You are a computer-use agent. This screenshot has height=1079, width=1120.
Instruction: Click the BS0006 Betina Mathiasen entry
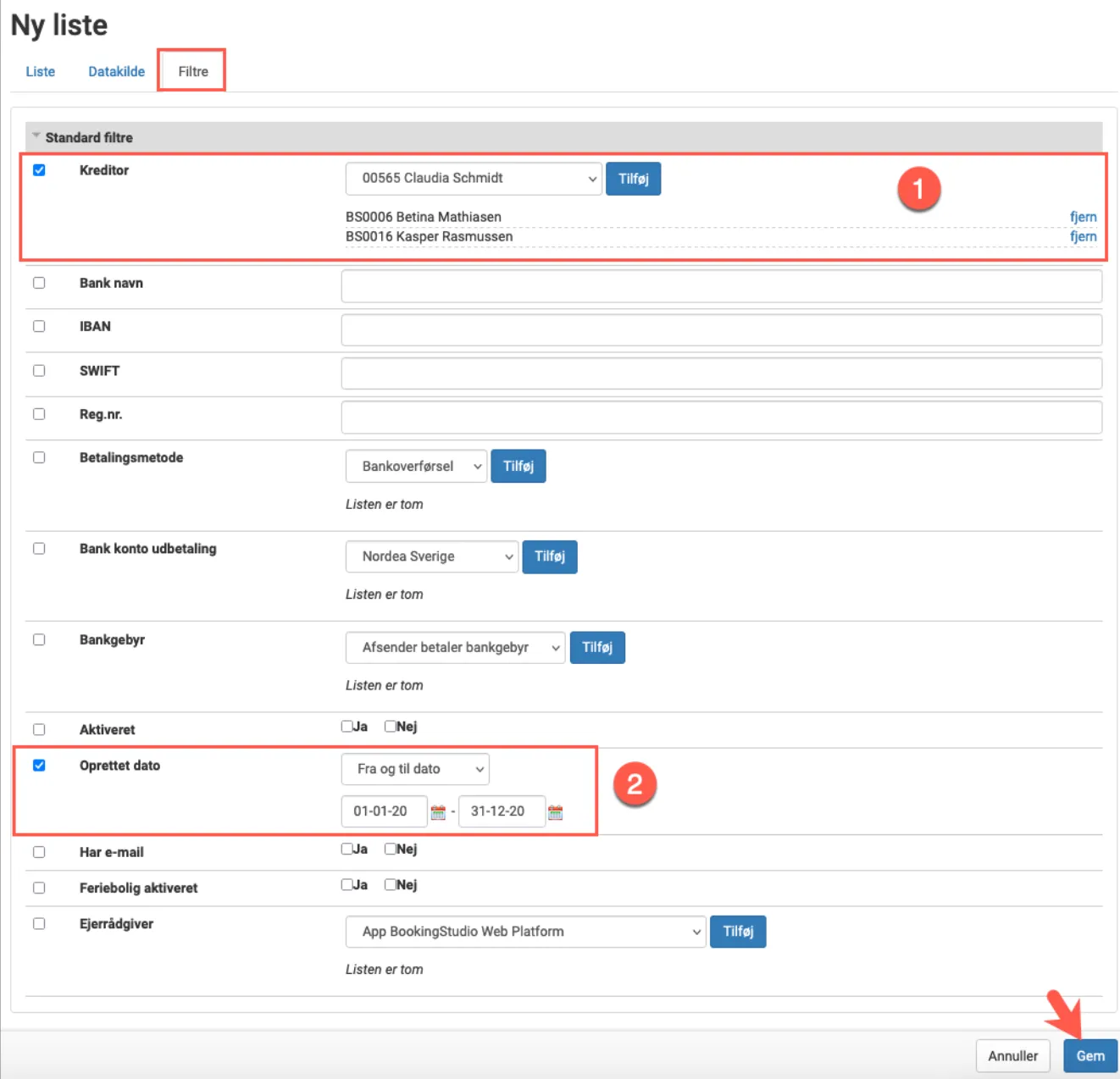(424, 217)
